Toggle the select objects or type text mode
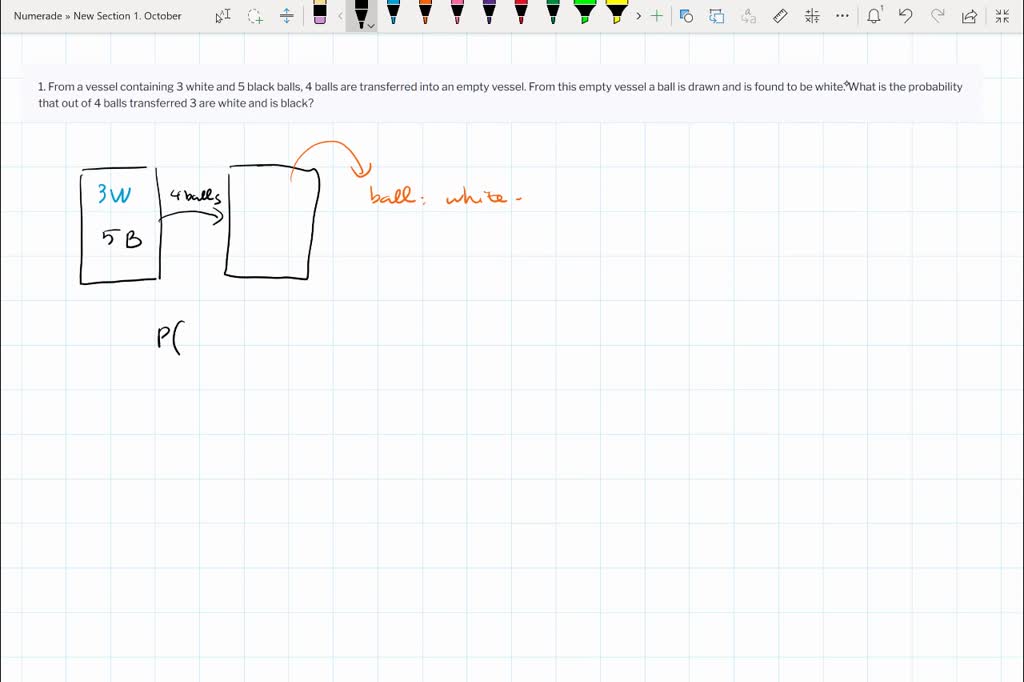Image resolution: width=1024 pixels, height=682 pixels. point(223,16)
